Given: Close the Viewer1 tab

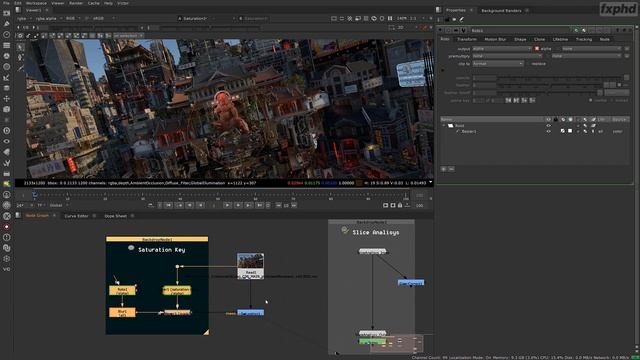Looking at the screenshot, I should (x=47, y=10).
